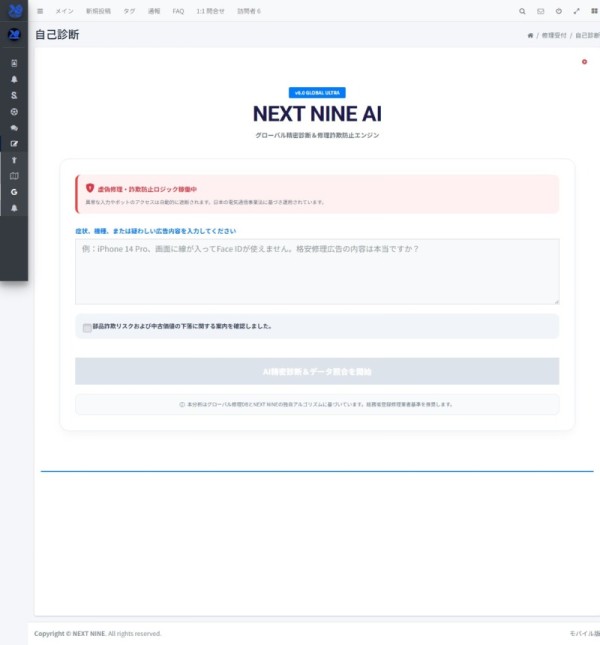600x645 pixels.
Task: Open the 訪問者 6 menu item
Action: (x=249, y=11)
